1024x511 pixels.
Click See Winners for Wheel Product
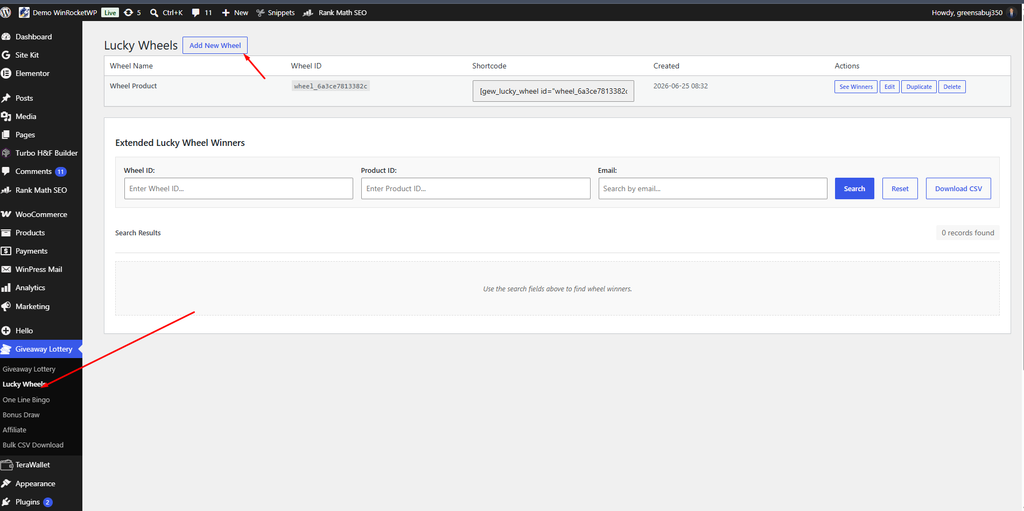856,87
